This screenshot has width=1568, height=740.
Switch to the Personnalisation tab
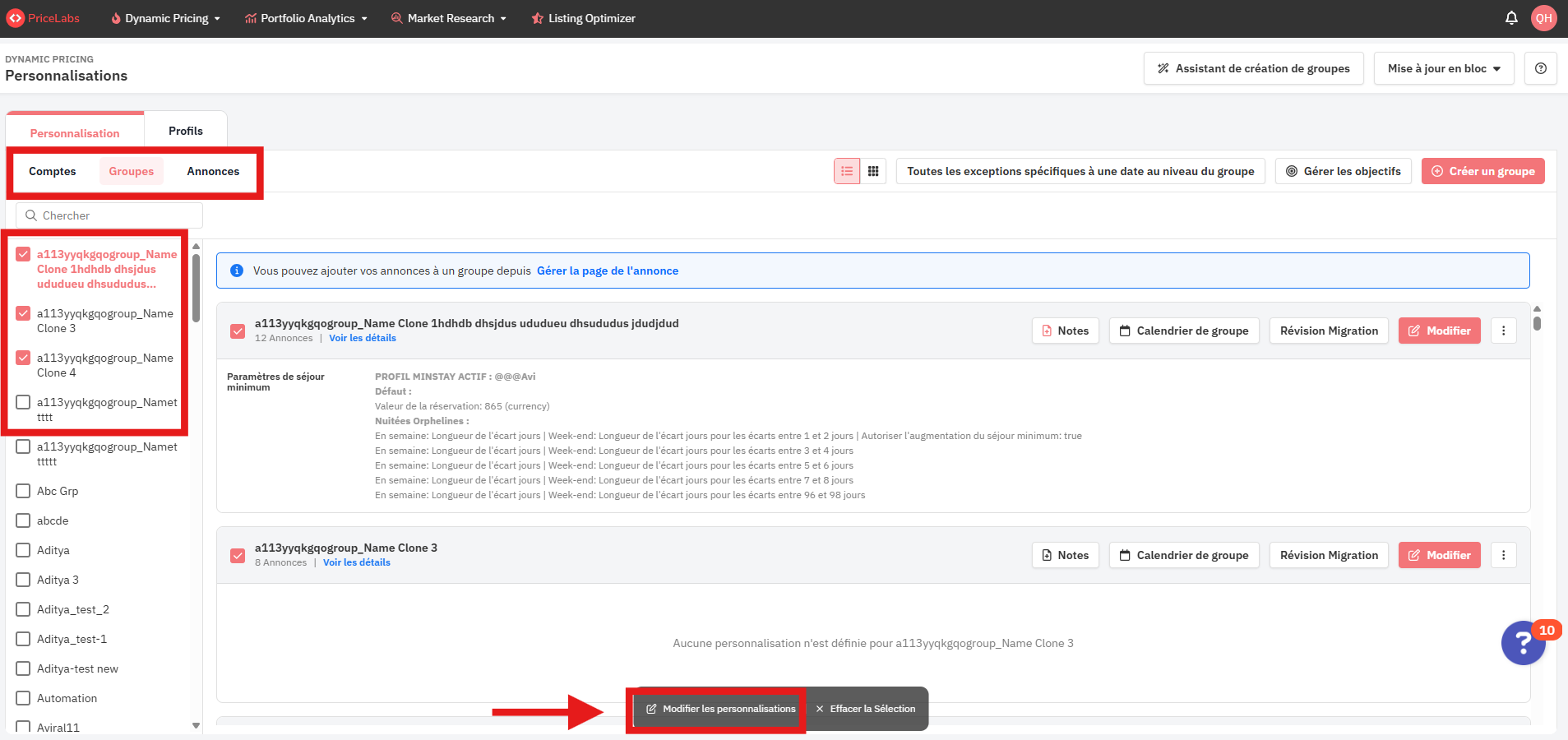[x=75, y=133]
